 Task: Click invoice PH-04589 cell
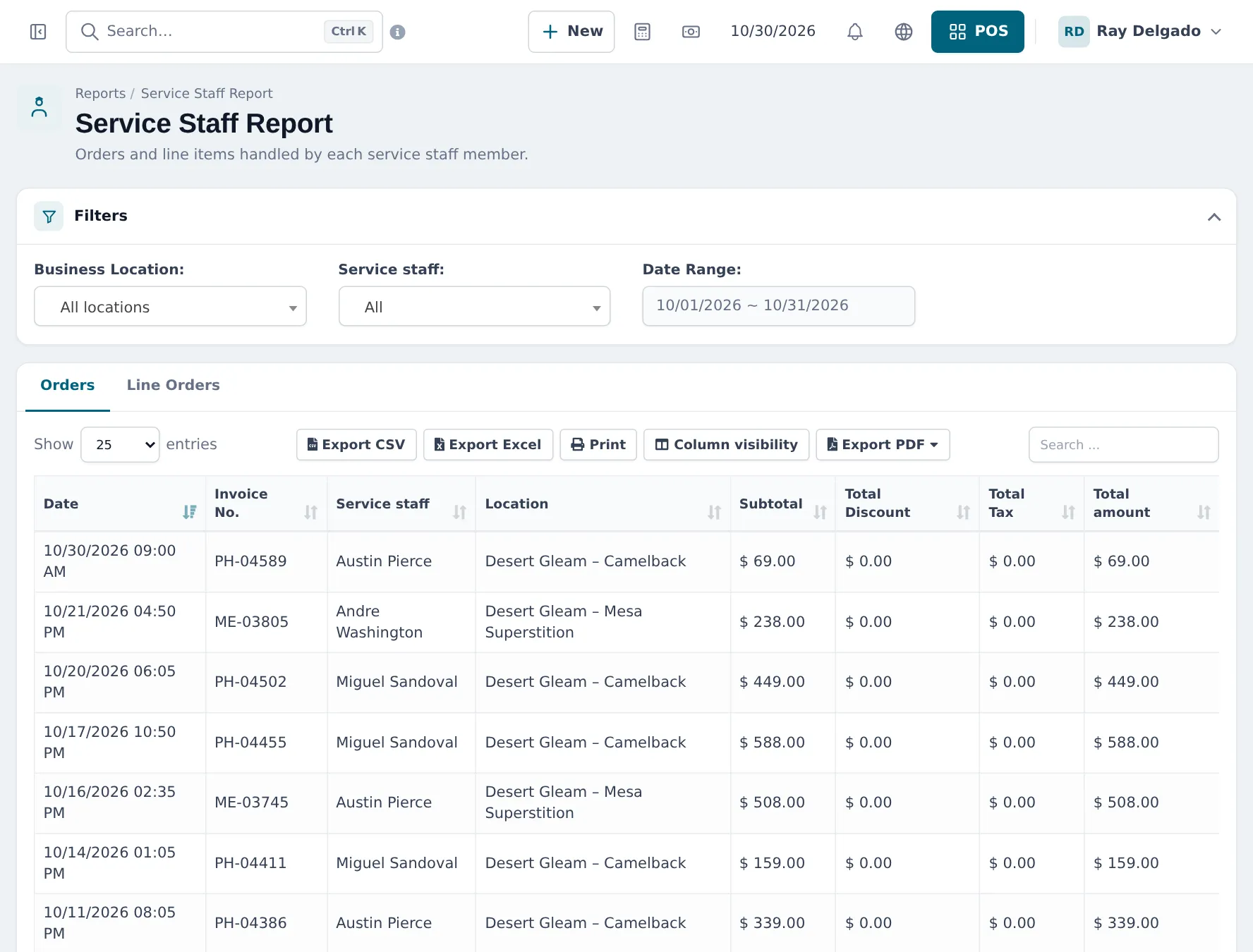(266, 561)
